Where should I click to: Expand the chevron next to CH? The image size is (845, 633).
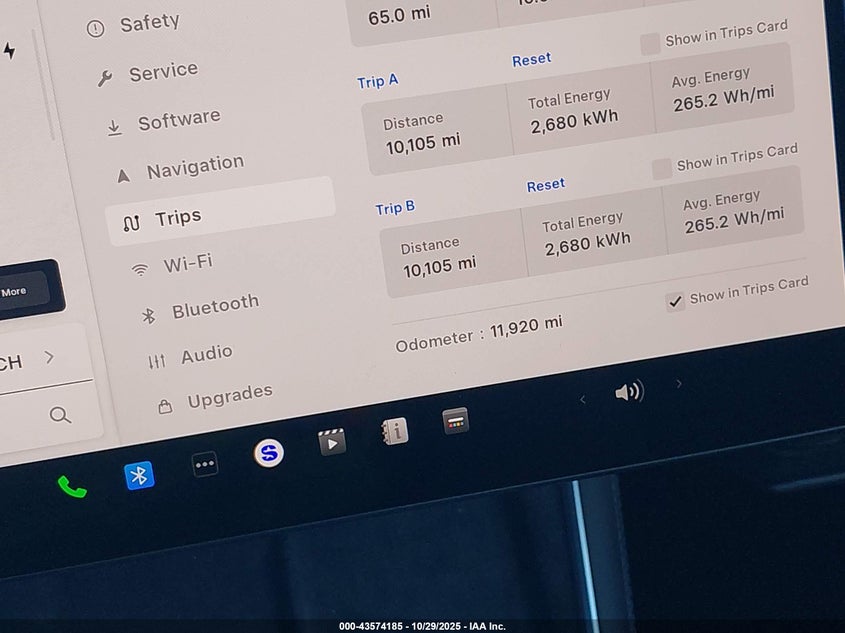49,357
